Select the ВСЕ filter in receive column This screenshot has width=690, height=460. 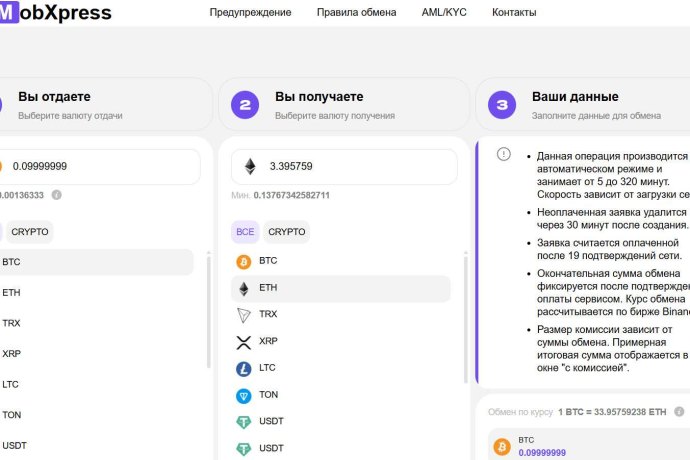[x=245, y=232]
